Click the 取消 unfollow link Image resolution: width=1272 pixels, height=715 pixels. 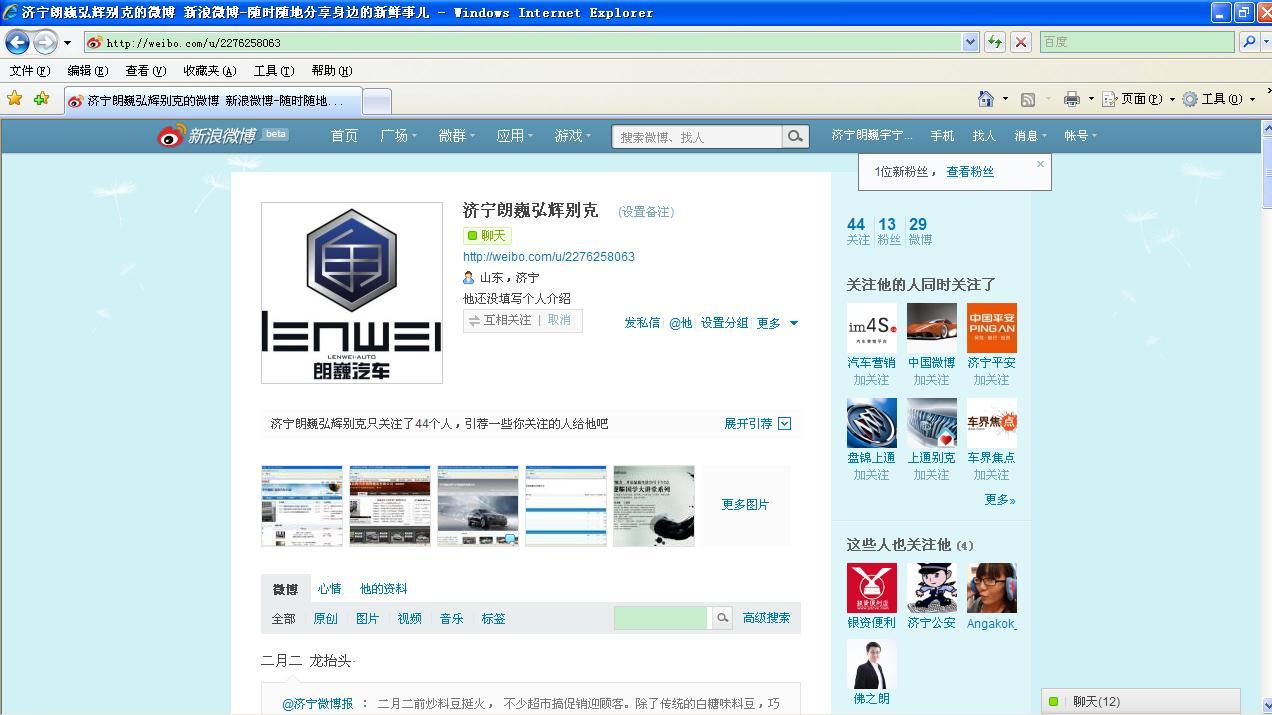point(559,320)
